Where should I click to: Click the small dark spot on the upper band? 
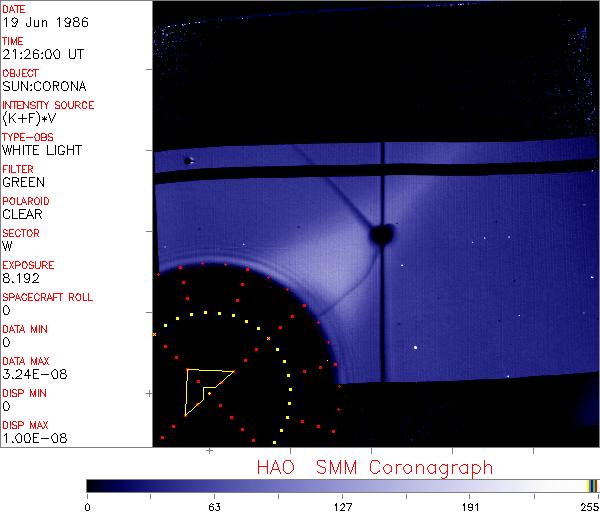pyautogui.click(x=188, y=160)
